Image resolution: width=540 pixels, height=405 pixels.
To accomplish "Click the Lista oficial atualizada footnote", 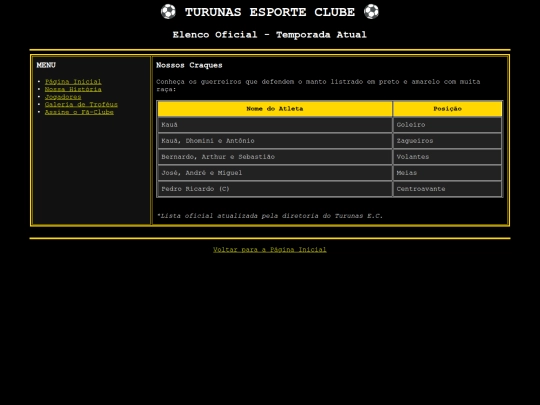I will 270,216.
